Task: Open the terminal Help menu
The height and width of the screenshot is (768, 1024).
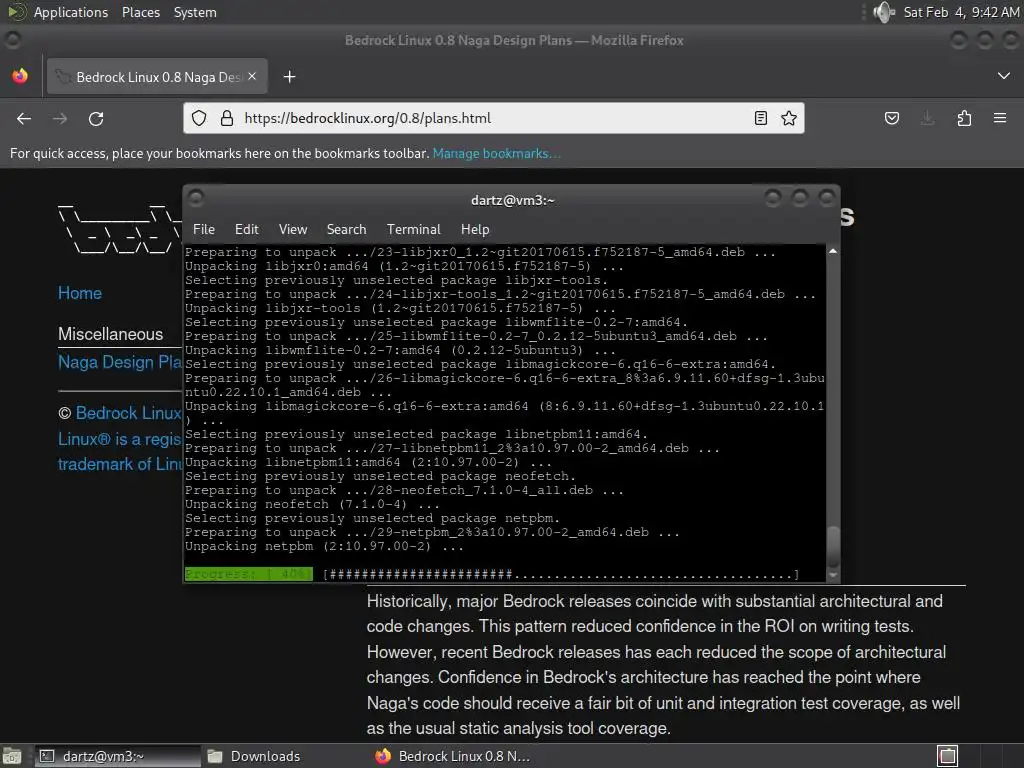Action: [475, 229]
